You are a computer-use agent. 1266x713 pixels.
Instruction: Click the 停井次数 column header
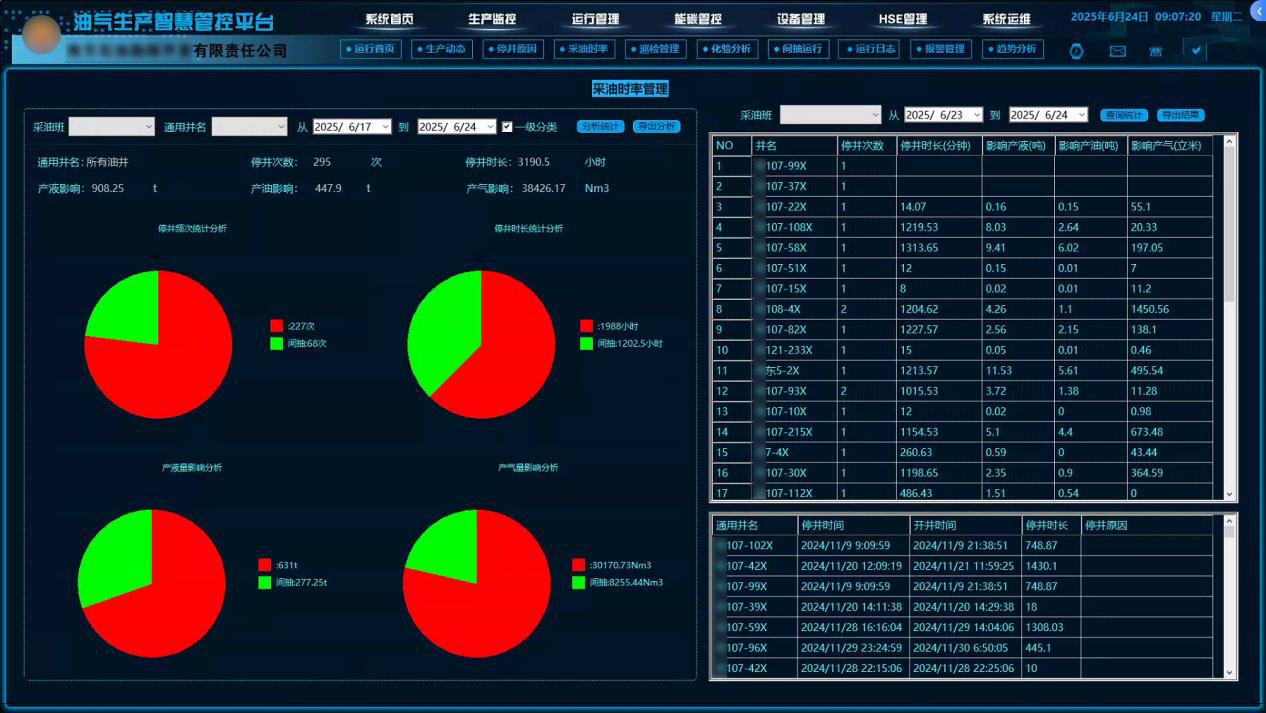866,145
